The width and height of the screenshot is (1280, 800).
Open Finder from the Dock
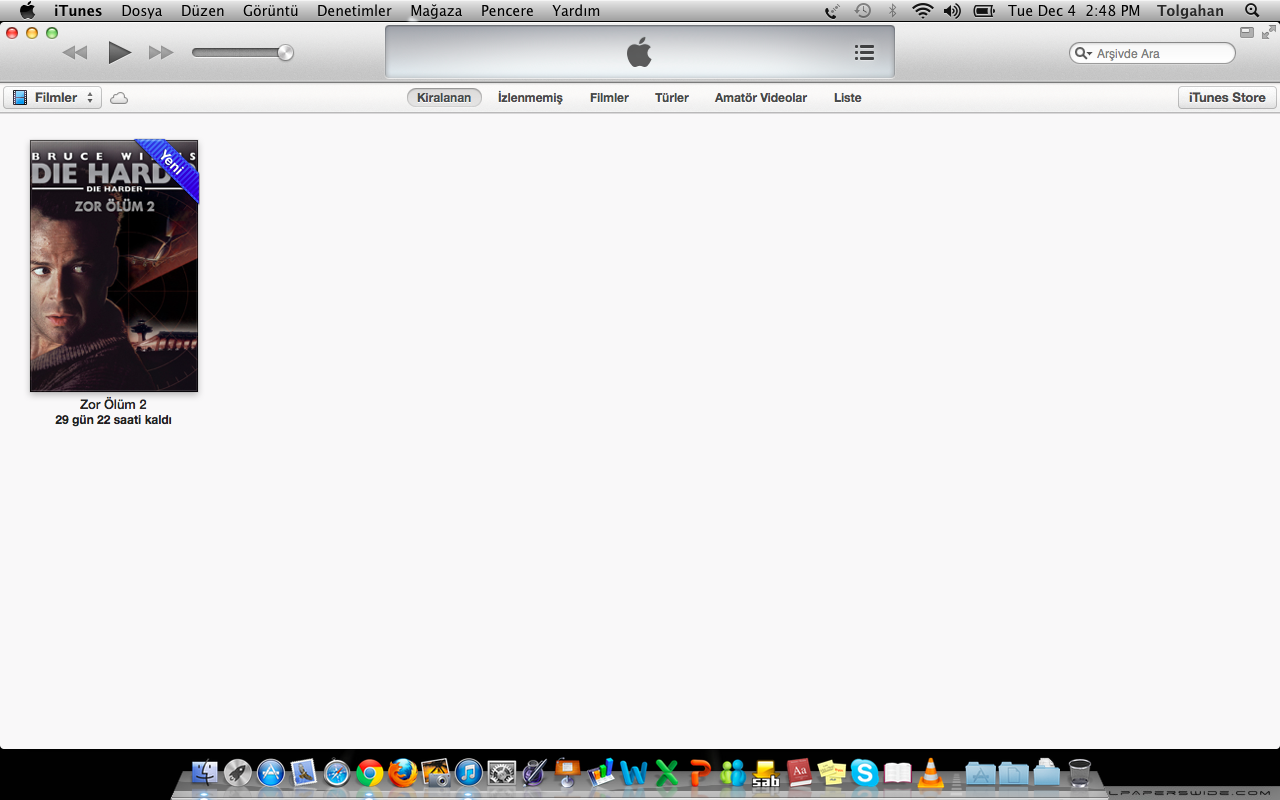tap(205, 772)
